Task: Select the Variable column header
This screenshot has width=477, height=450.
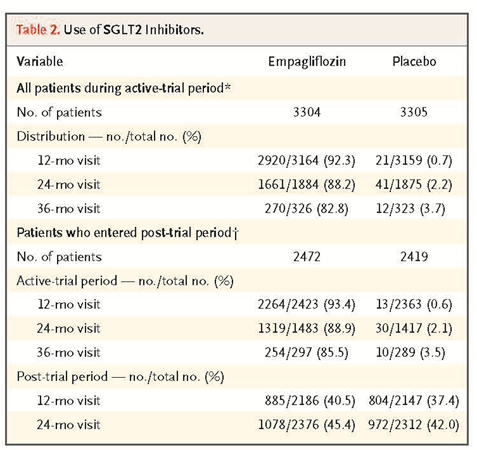Action: [40, 61]
